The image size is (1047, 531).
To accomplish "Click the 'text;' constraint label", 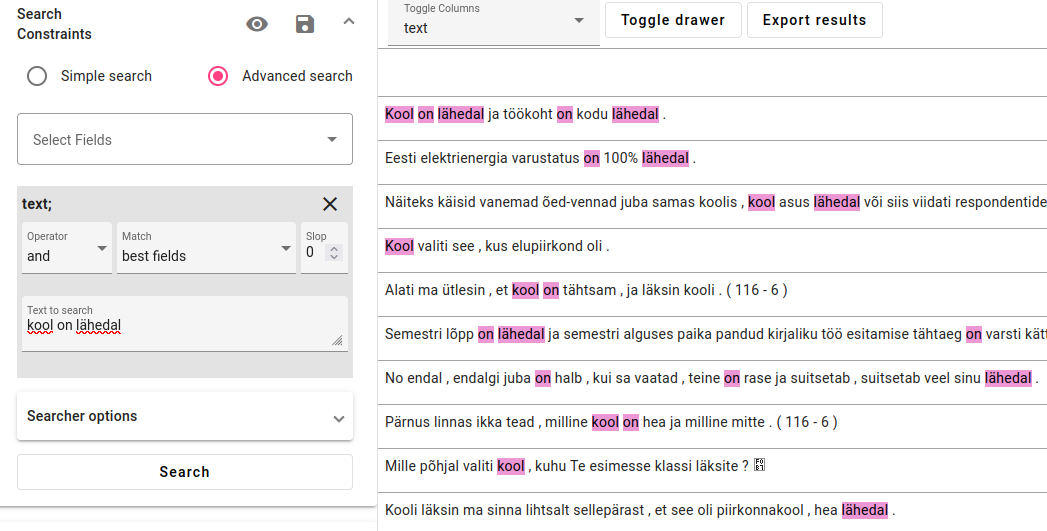I will (x=37, y=204).
